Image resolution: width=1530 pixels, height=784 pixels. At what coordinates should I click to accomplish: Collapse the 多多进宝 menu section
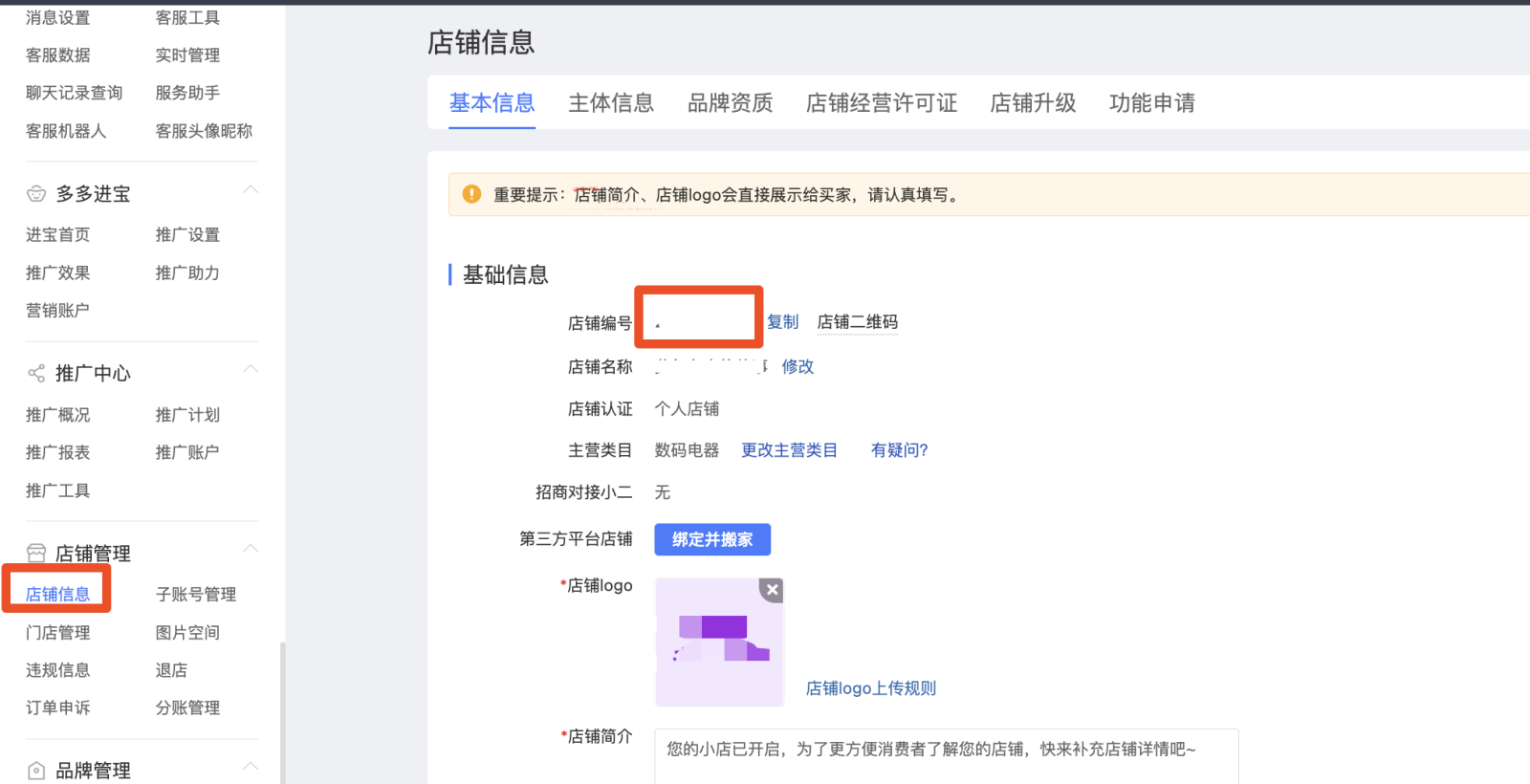[x=251, y=189]
